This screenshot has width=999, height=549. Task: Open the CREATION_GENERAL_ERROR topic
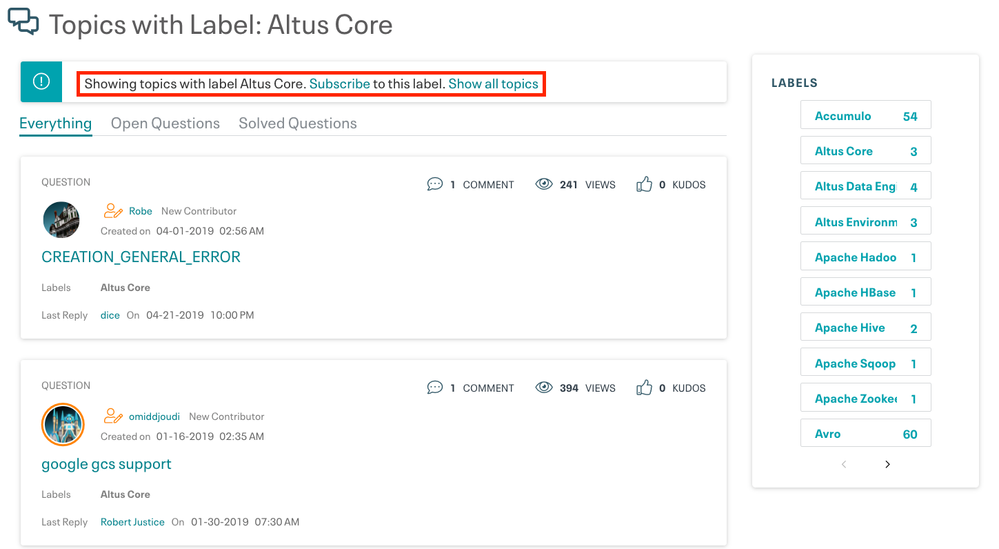coord(141,257)
